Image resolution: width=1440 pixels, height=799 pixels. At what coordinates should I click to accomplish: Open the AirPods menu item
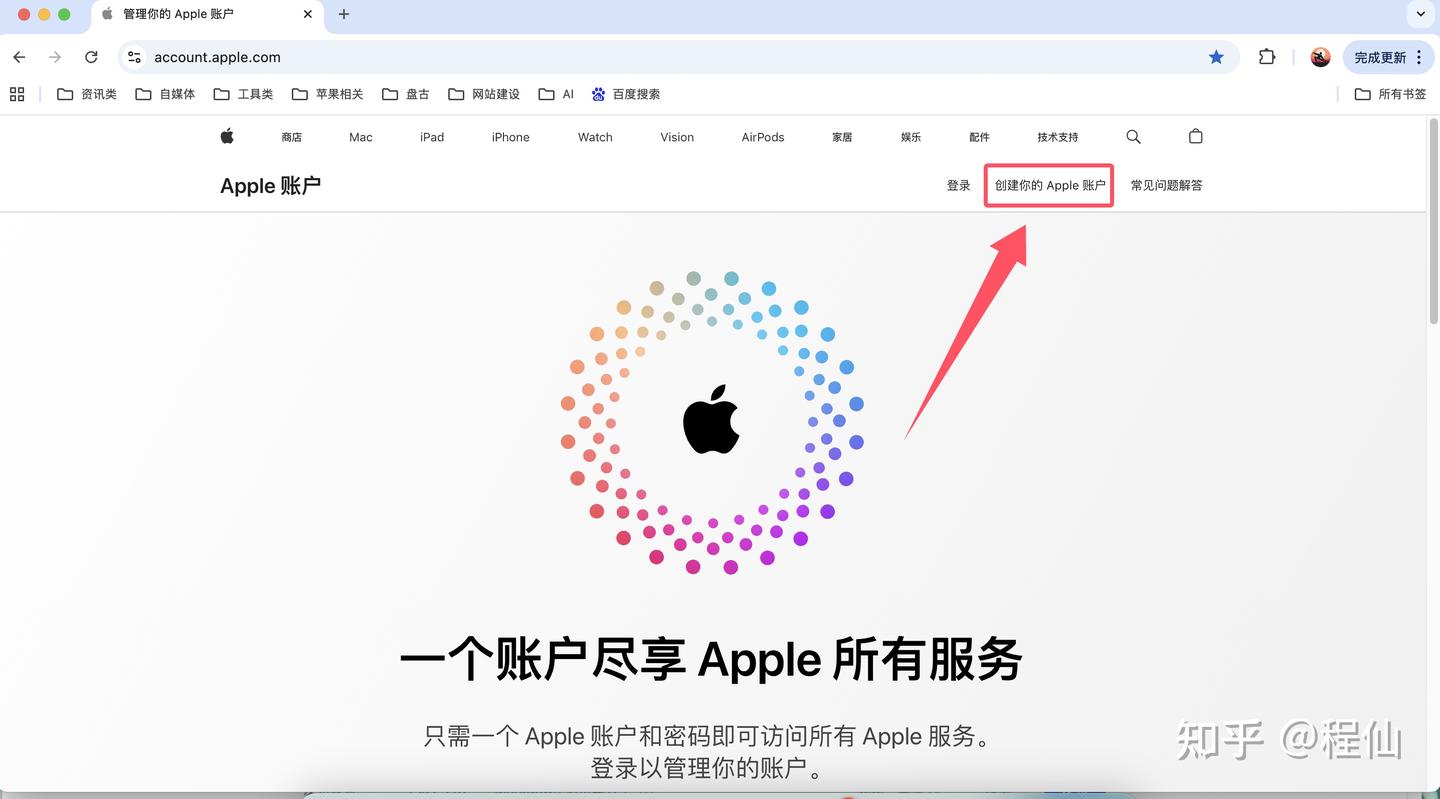click(763, 137)
